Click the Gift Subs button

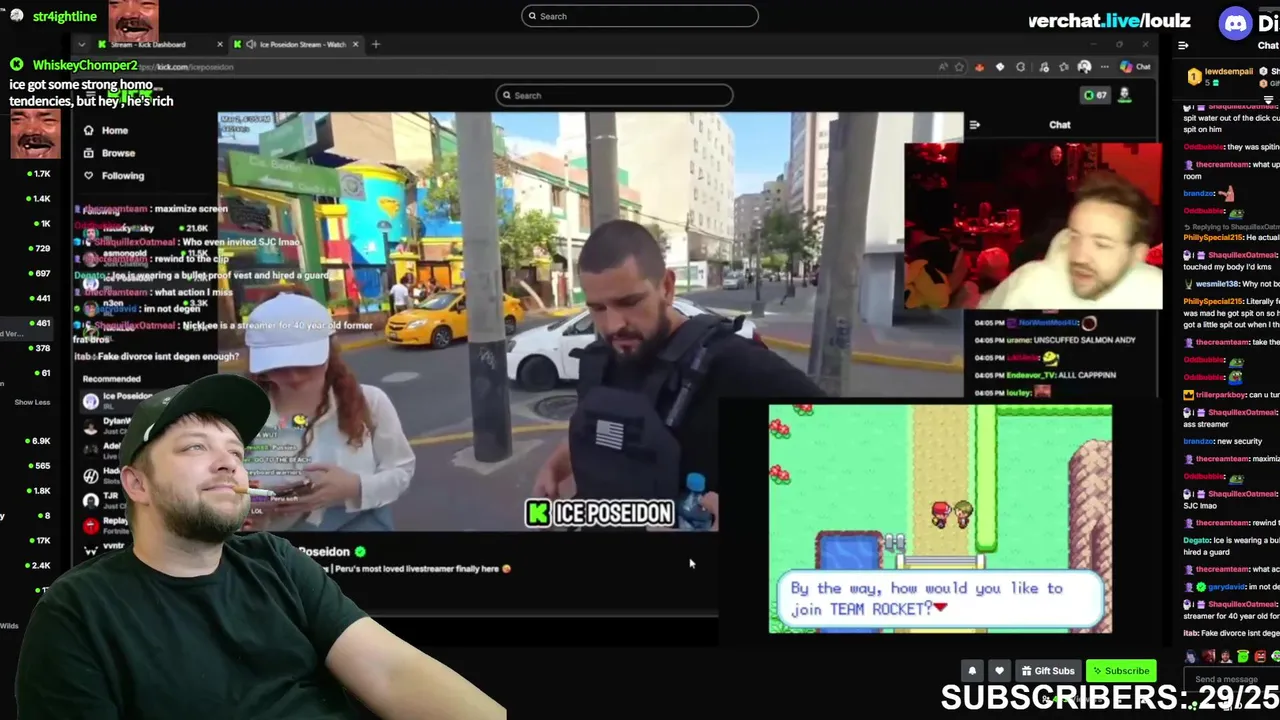coord(1048,671)
